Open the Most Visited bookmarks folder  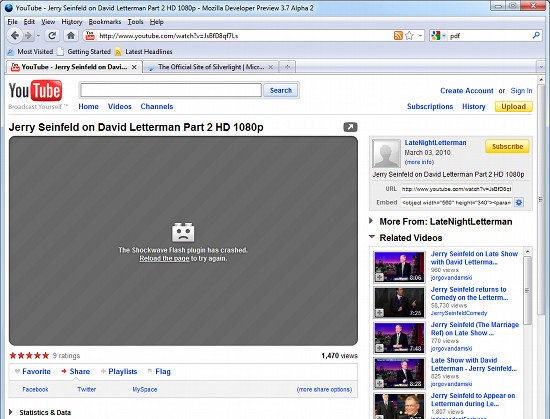tap(30, 52)
